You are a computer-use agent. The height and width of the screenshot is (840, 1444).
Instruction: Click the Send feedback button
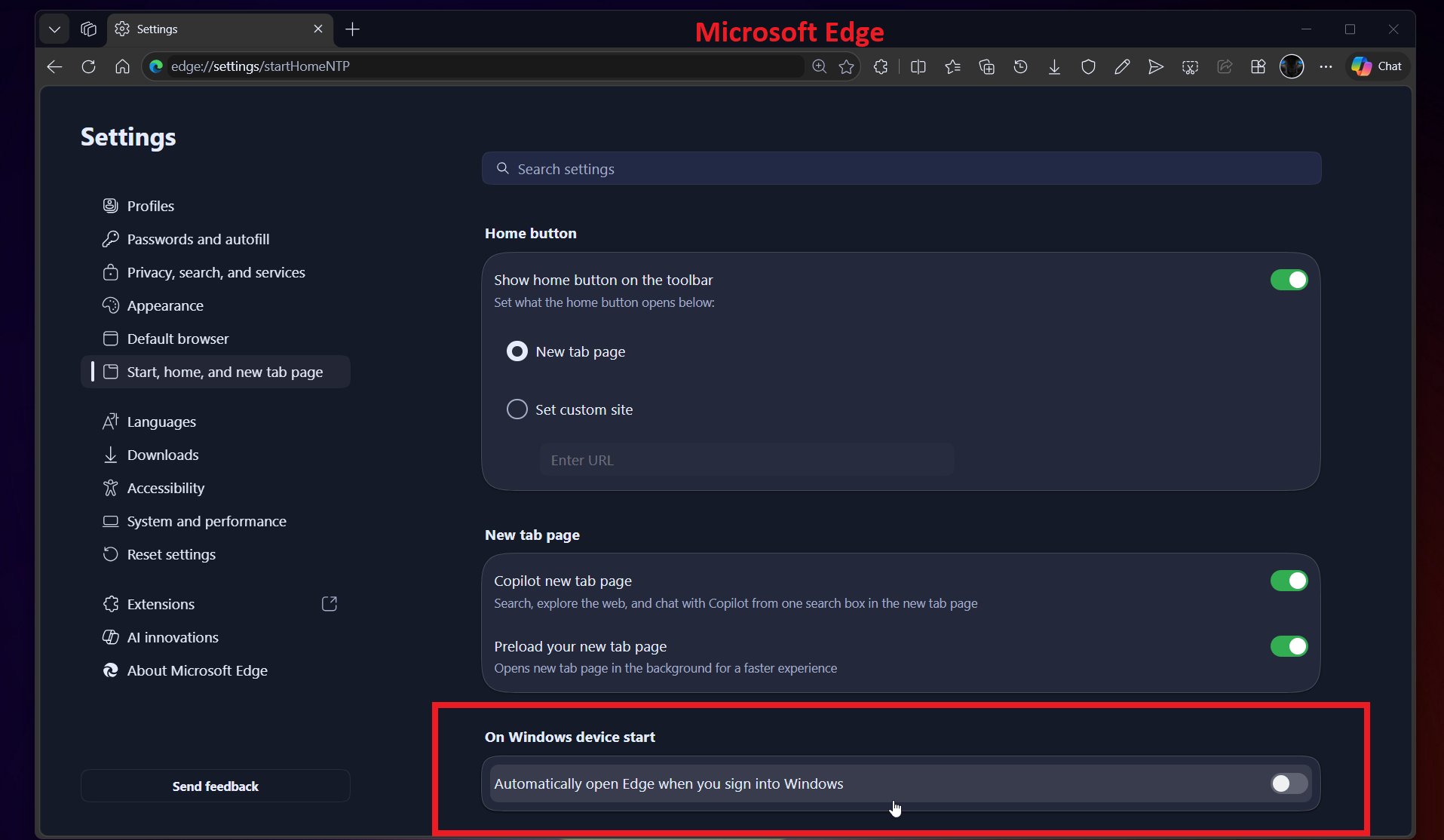pos(215,786)
